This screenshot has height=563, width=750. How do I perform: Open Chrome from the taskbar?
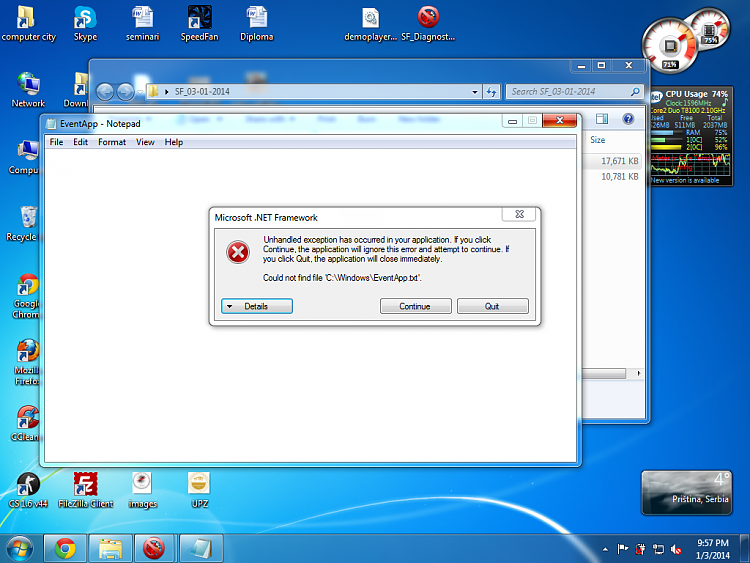(x=65, y=549)
